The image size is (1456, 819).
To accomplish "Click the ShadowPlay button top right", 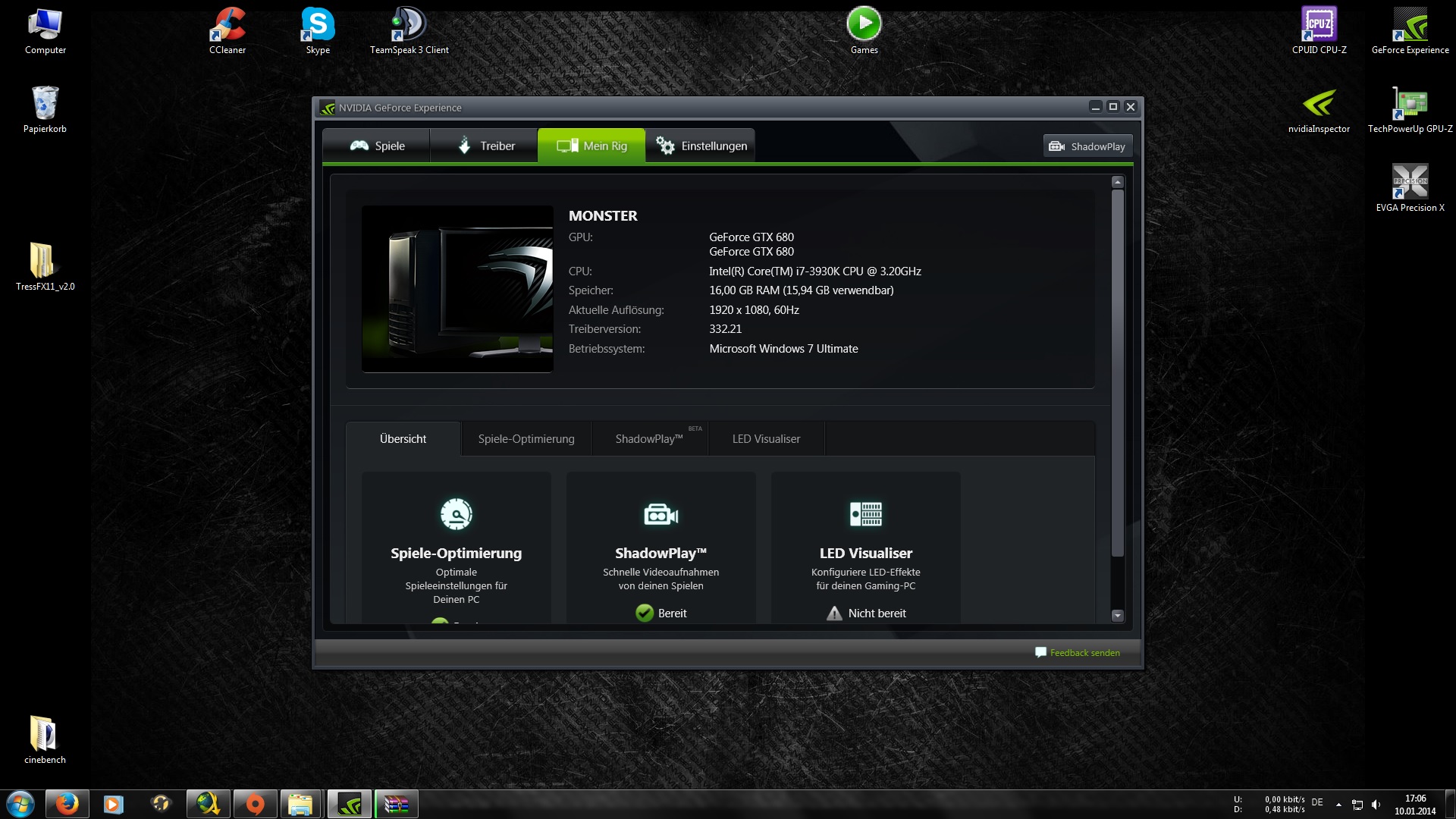I will point(1087,146).
